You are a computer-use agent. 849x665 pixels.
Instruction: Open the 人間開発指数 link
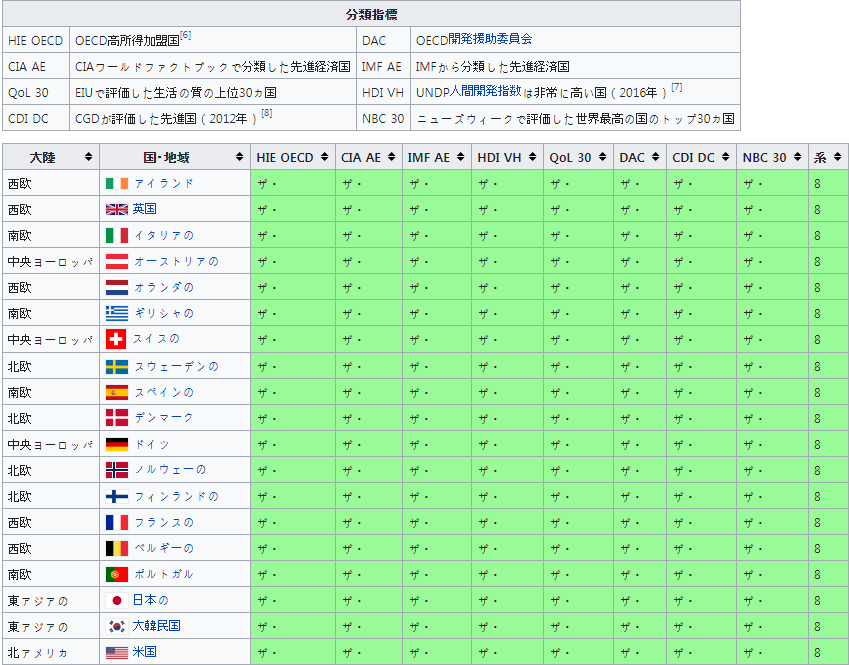(485, 91)
